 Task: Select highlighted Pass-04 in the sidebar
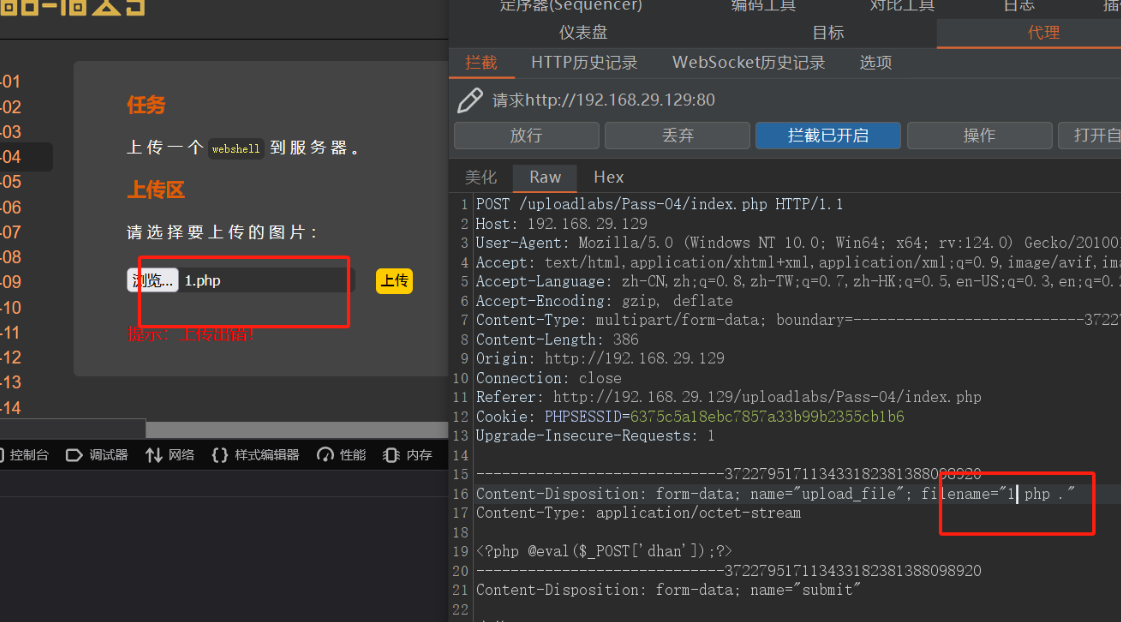[x=11, y=157]
